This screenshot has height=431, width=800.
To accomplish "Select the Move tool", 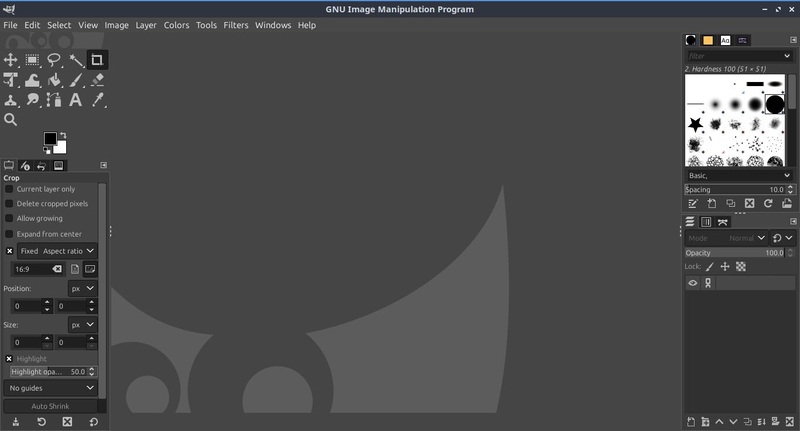I will click(x=11, y=60).
